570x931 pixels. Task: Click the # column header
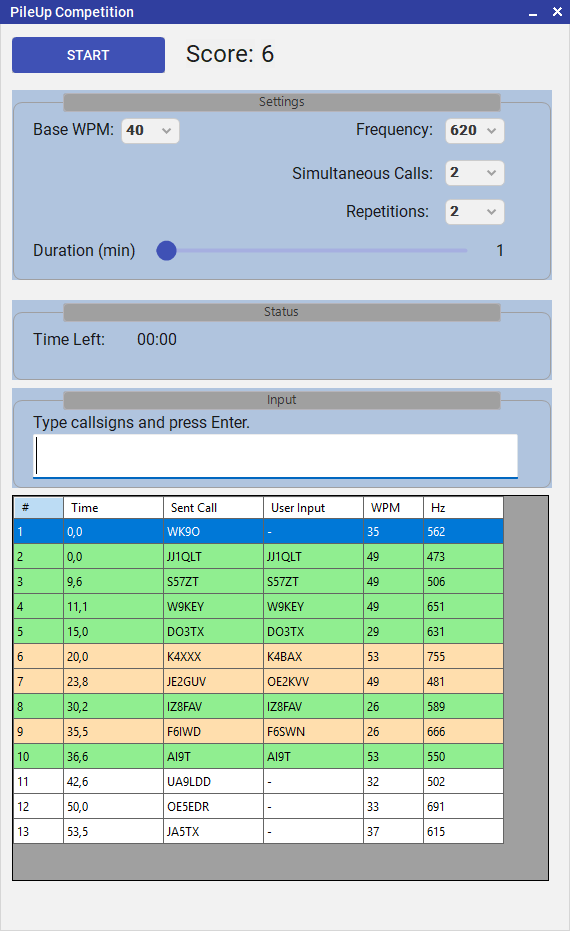[x=39, y=508]
